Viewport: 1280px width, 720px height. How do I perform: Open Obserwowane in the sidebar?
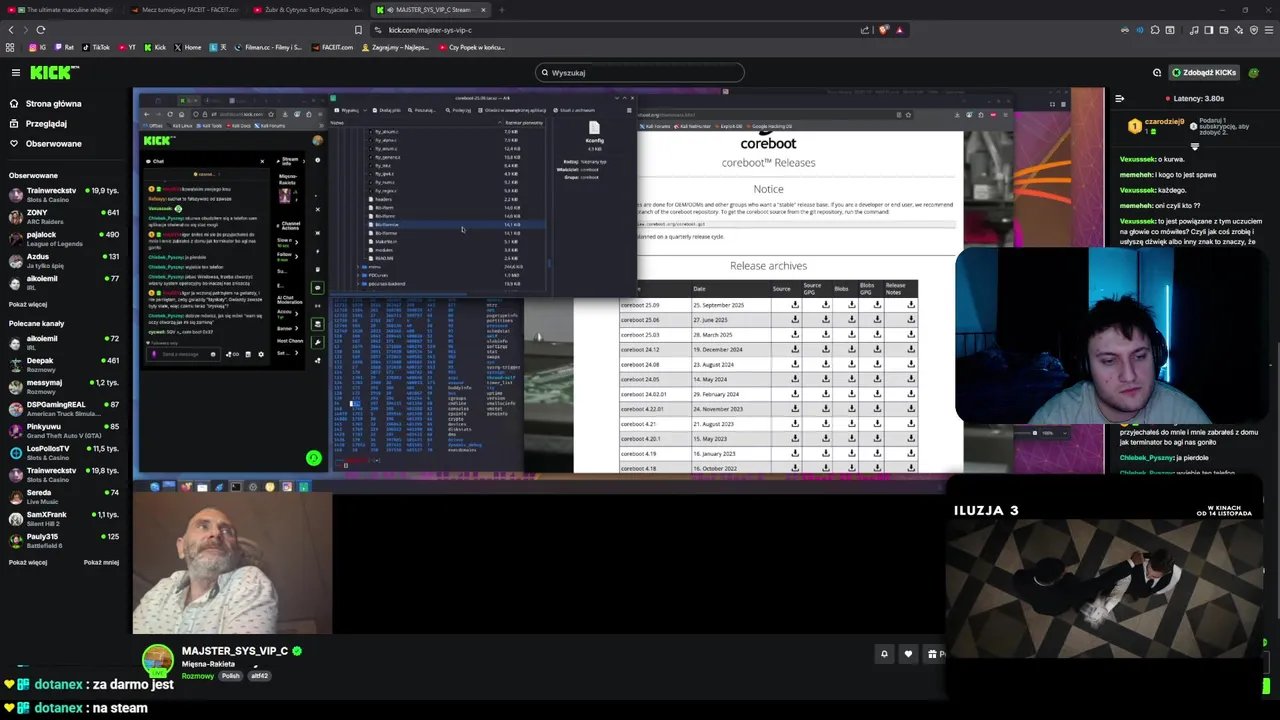point(54,144)
